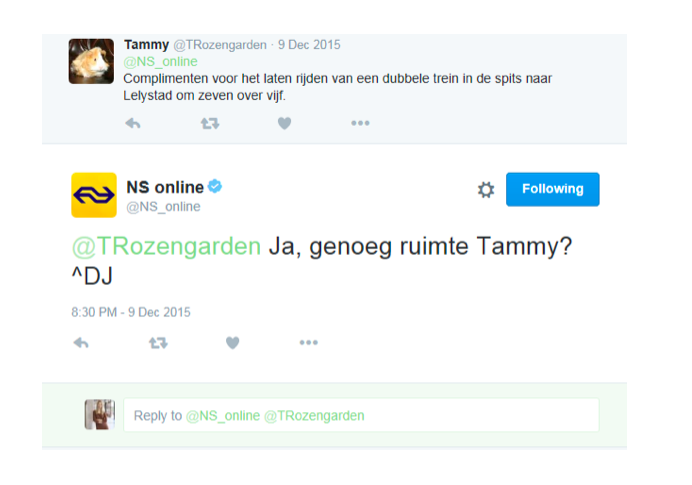692x485 pixels.
Task: Open more options on NS online tweet
Action: tap(308, 343)
